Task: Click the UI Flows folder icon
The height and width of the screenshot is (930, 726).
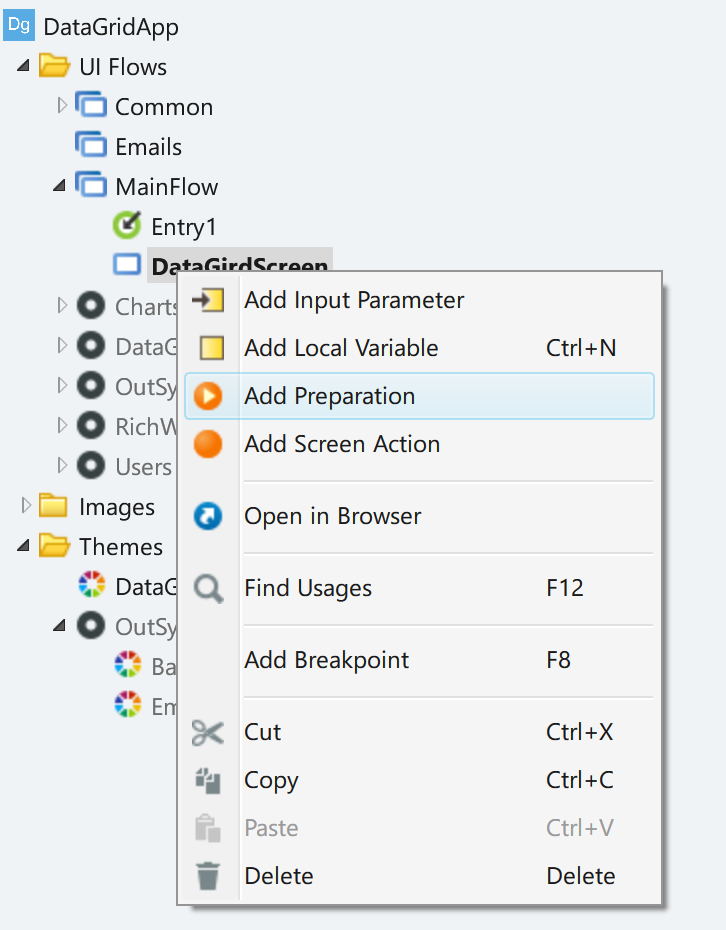Action: (54, 65)
